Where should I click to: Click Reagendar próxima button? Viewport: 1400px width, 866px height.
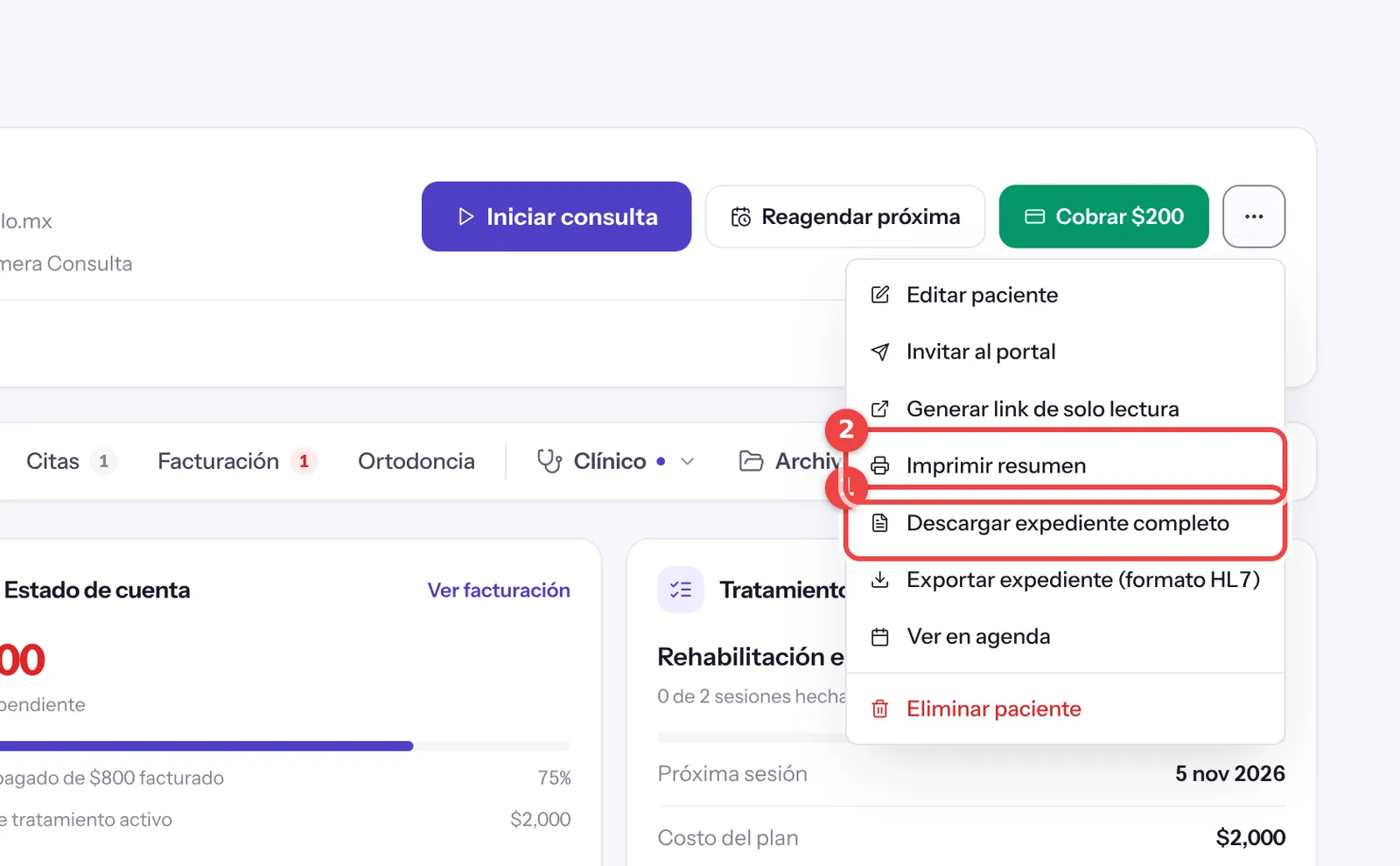click(845, 216)
